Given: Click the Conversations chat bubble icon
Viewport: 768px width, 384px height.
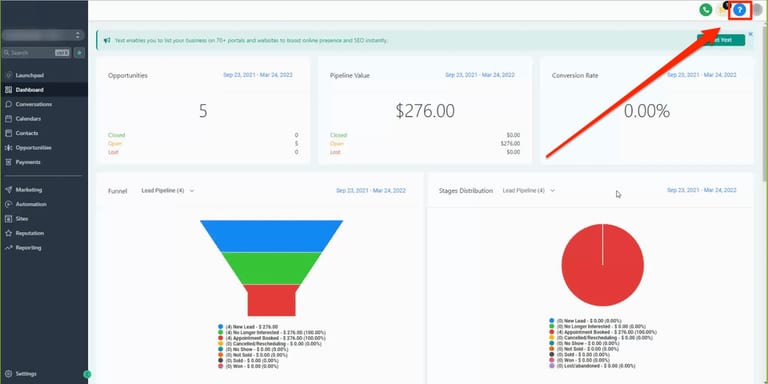Looking at the screenshot, I should tap(8, 104).
